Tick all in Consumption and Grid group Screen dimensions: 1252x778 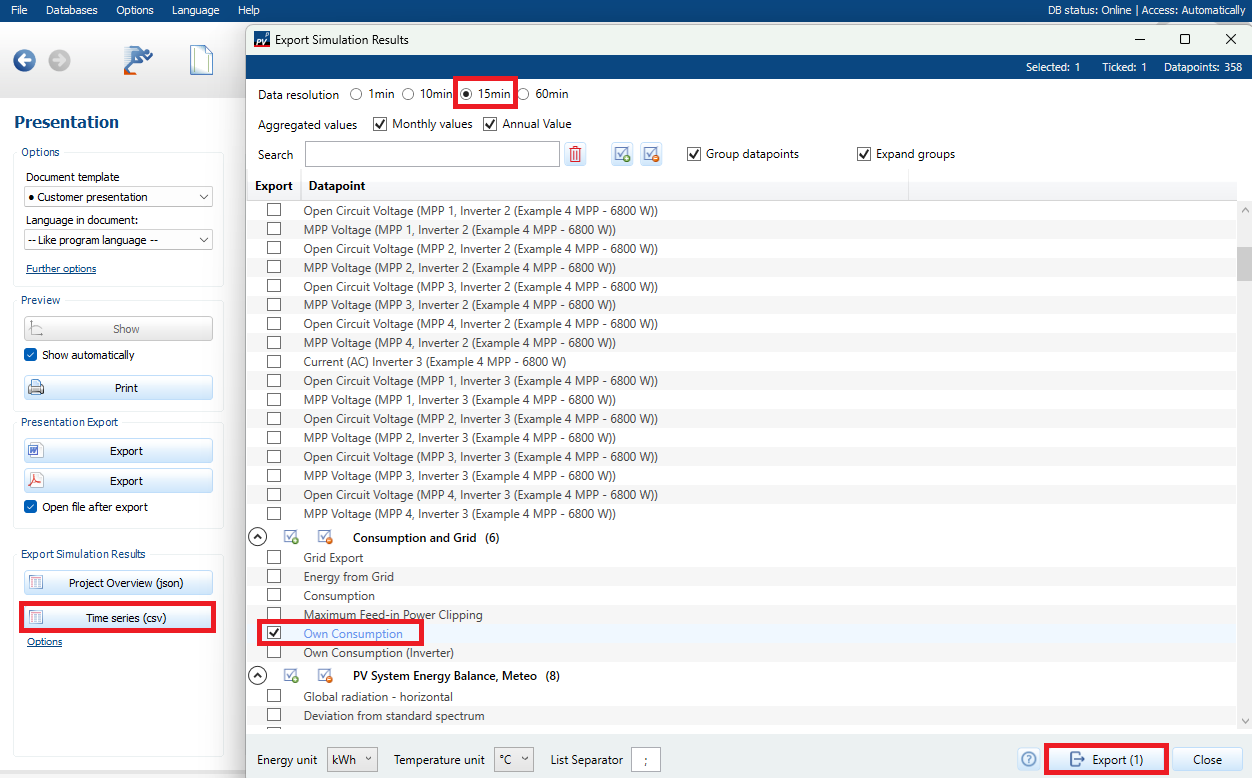pyautogui.click(x=292, y=538)
